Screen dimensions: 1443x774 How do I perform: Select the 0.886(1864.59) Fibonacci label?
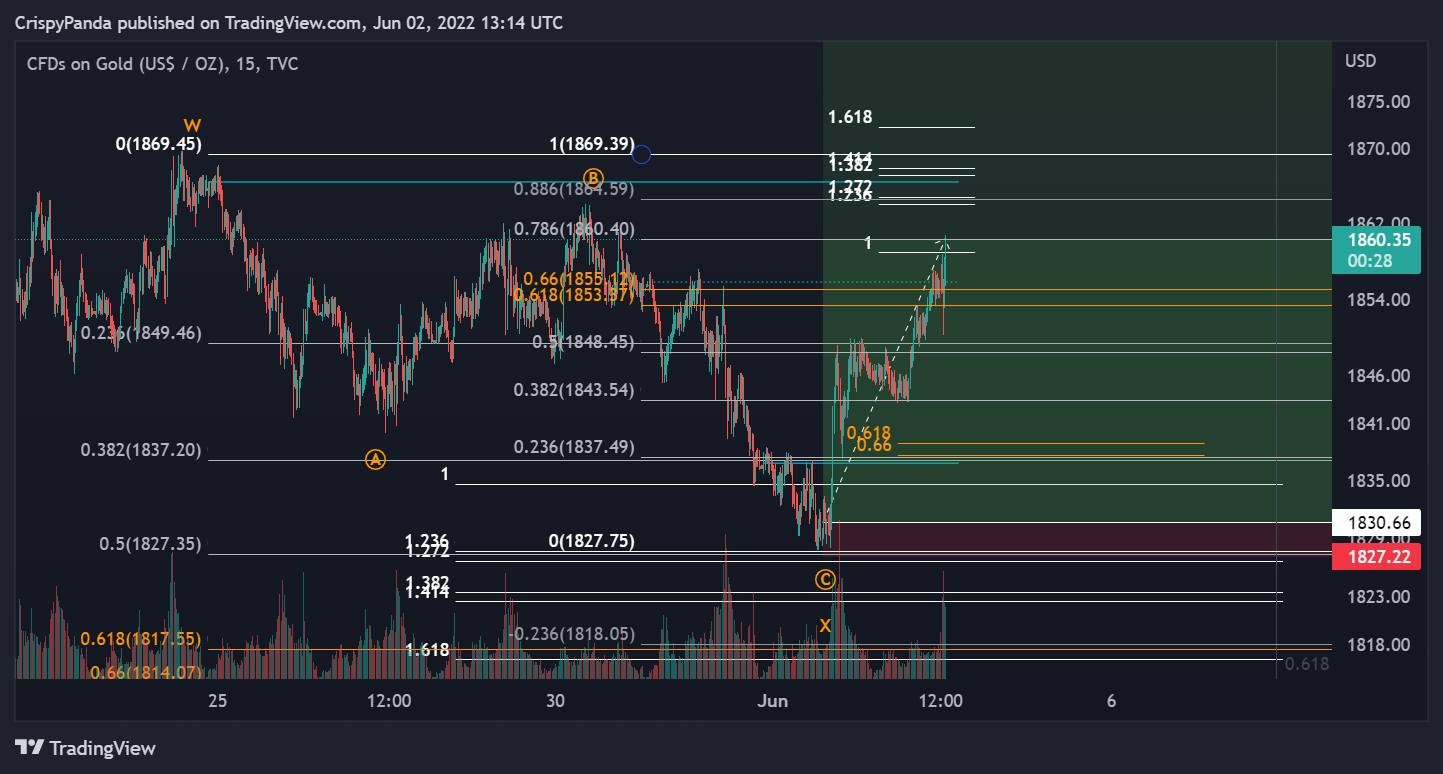(574, 188)
